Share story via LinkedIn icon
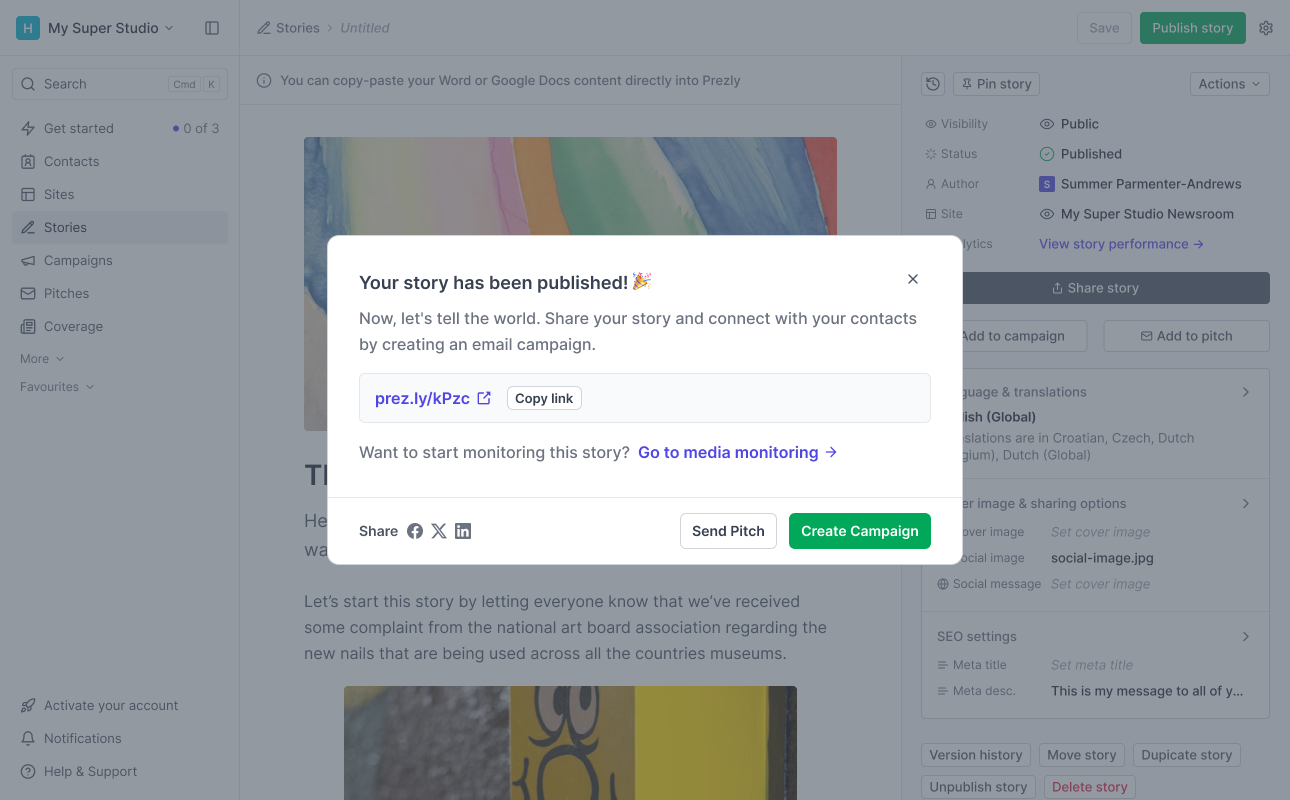Image resolution: width=1290 pixels, height=800 pixels. click(463, 531)
